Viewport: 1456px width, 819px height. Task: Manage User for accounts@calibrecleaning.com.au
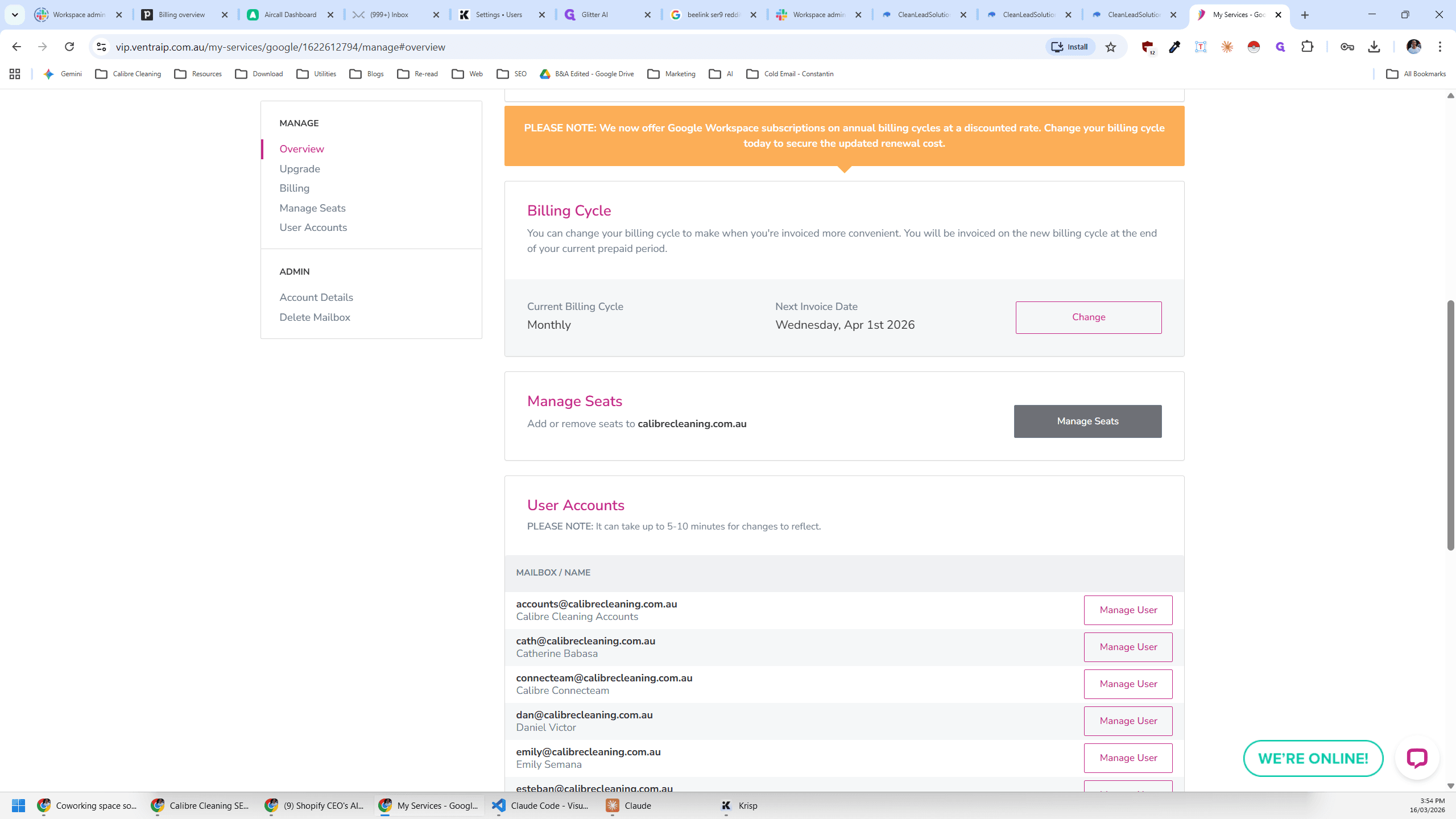coord(1128,610)
